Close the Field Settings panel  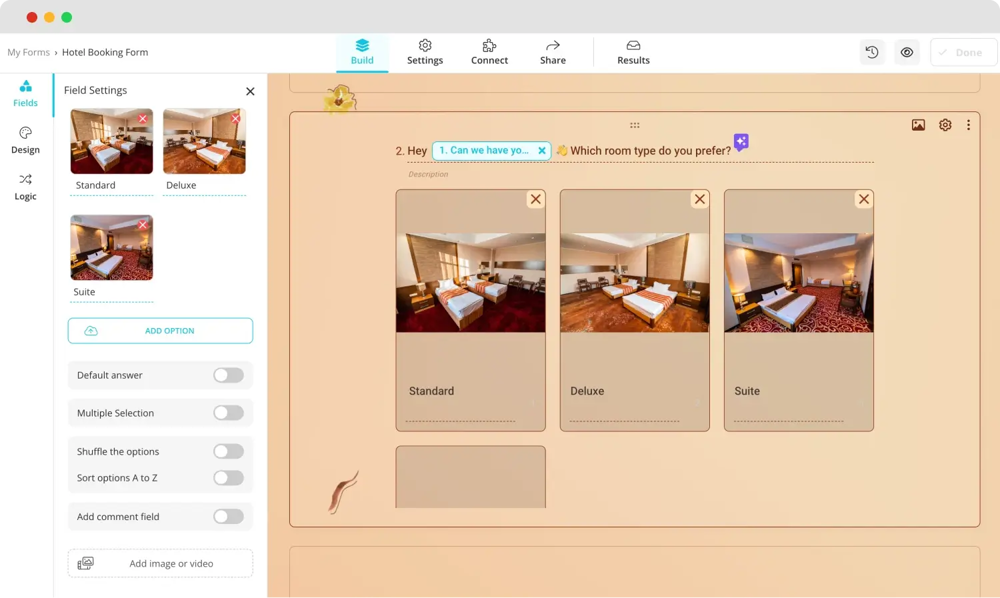(250, 91)
